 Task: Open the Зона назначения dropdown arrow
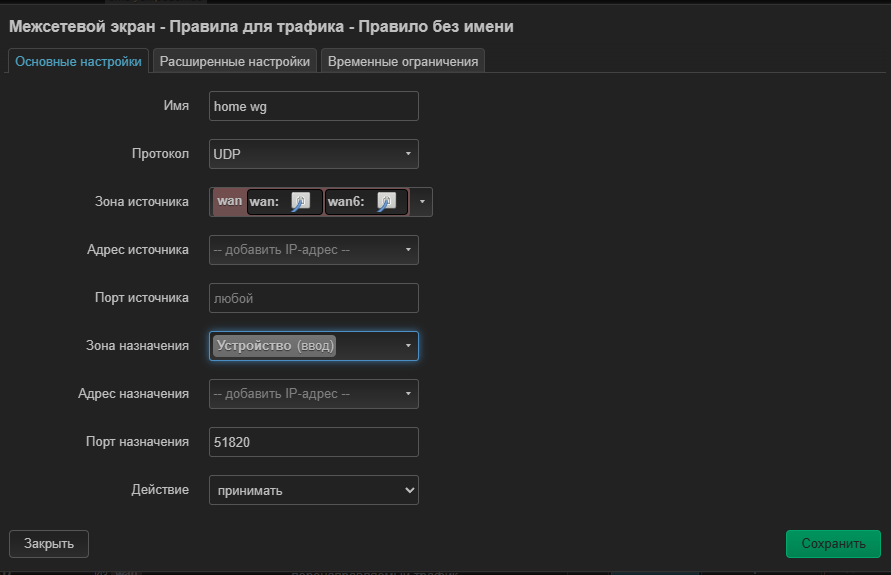point(408,346)
